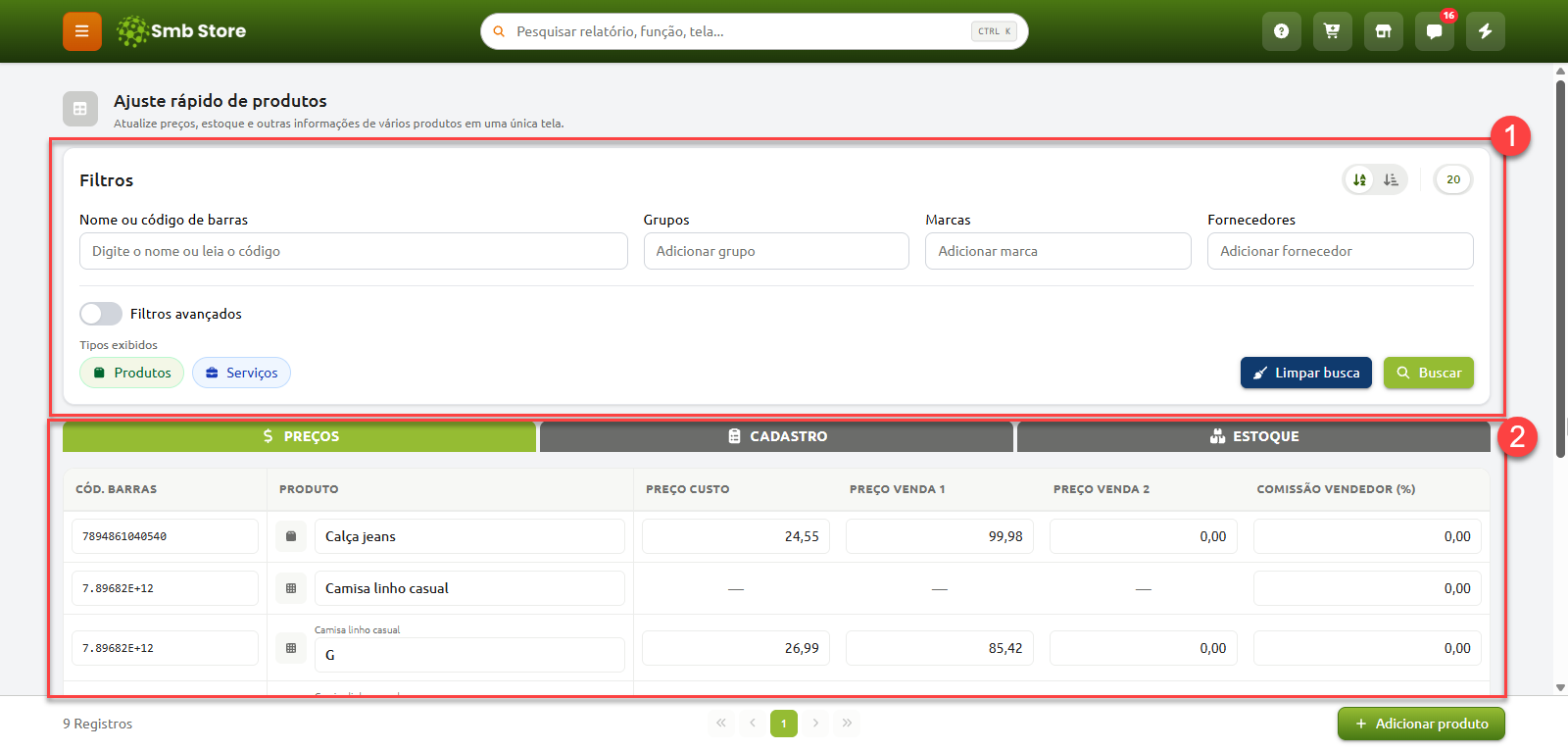Click the product icon beside Calça jeans
The image size is (1568, 750).
(x=291, y=536)
